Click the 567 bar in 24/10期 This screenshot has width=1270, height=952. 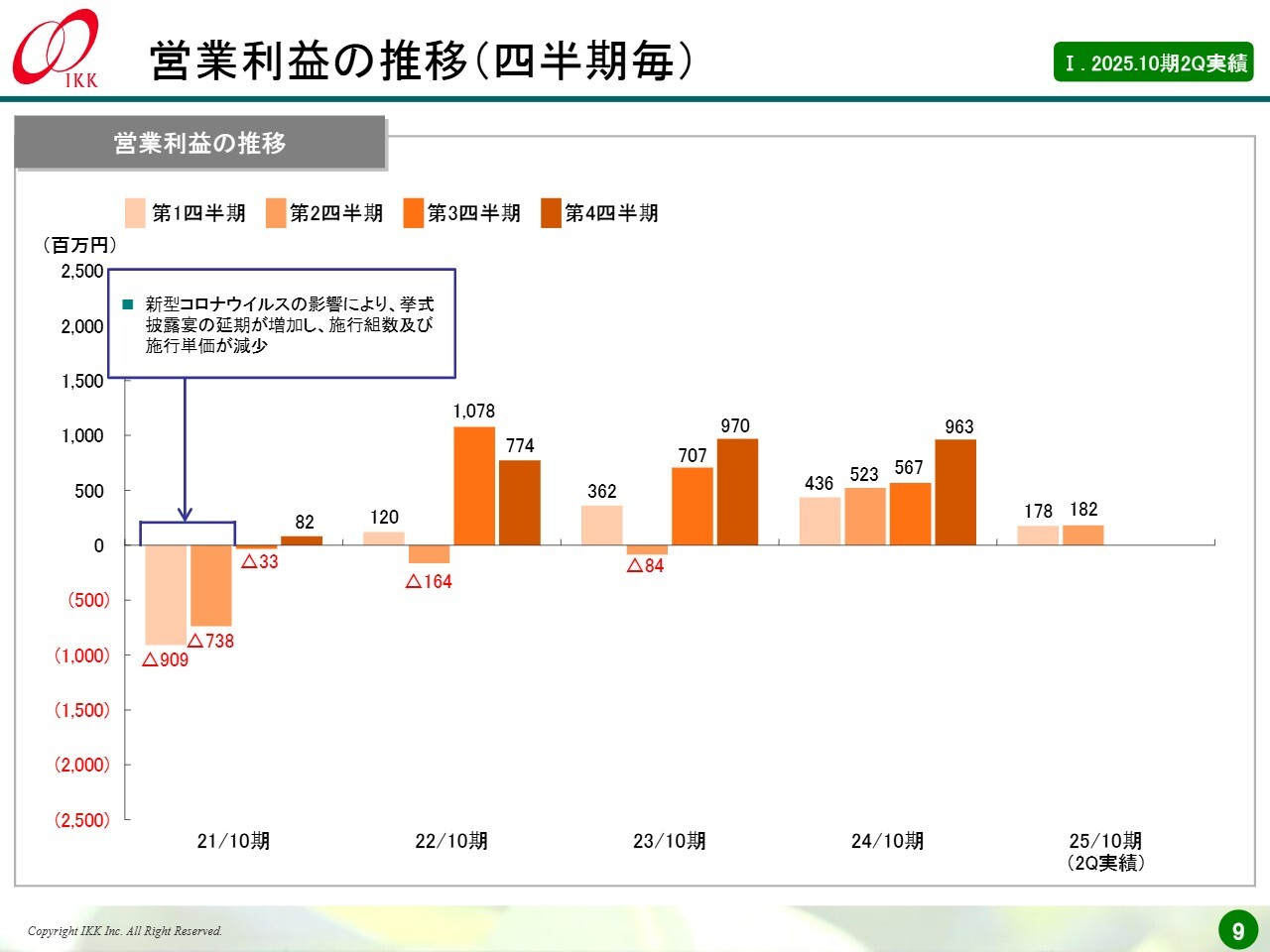[911, 515]
